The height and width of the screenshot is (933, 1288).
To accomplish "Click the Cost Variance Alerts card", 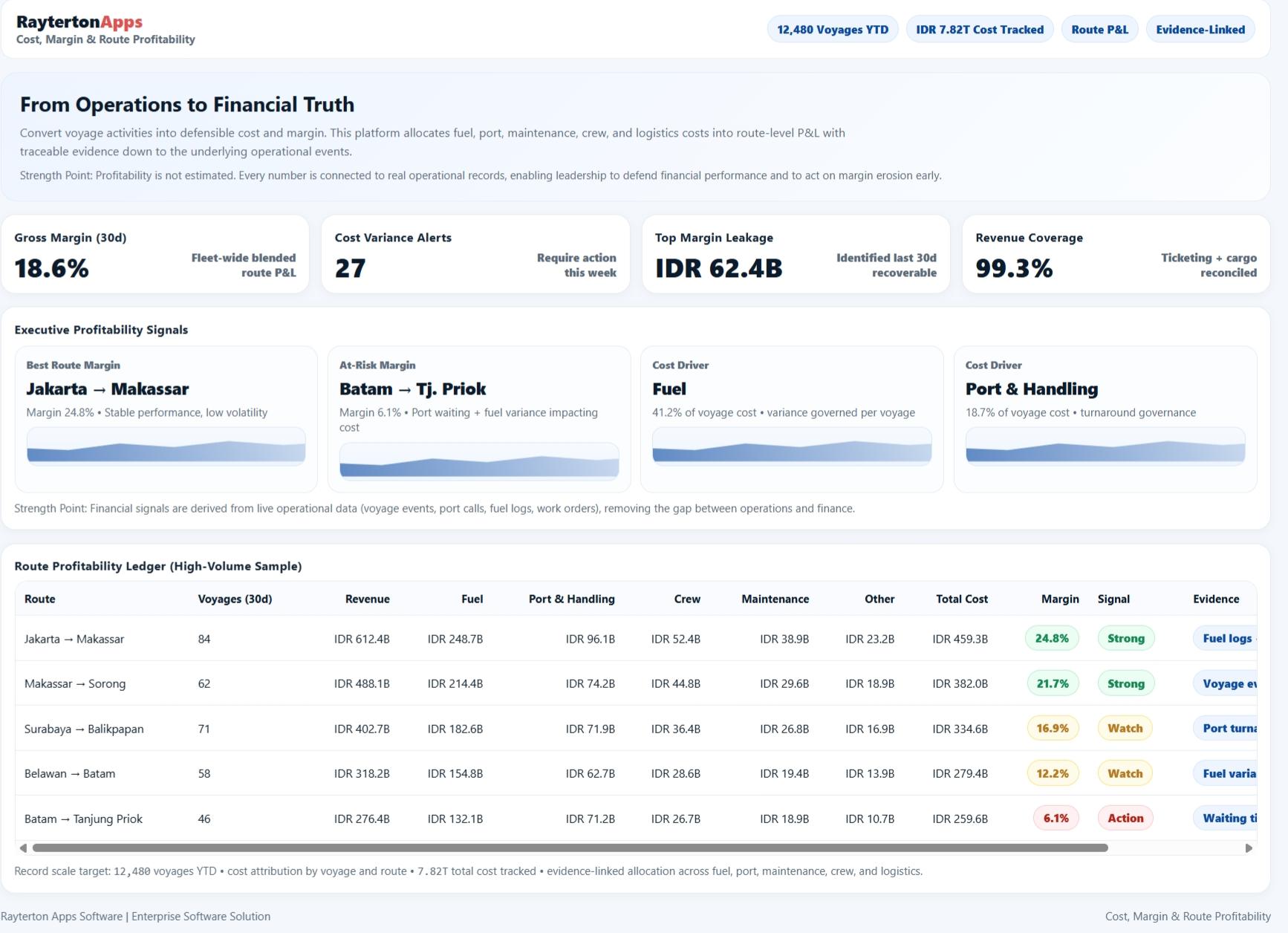I will coord(475,254).
